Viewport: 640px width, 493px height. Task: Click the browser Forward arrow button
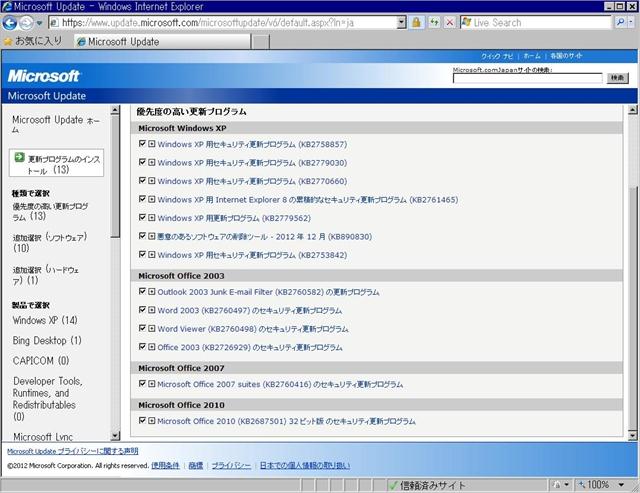pyautogui.click(x=26, y=23)
